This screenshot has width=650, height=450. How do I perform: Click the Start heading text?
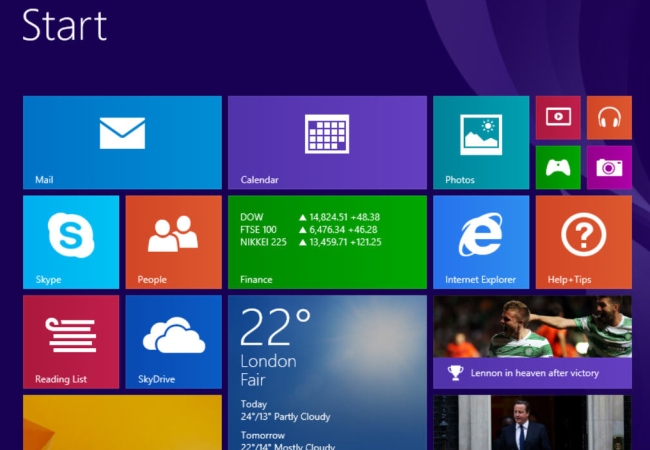64,25
